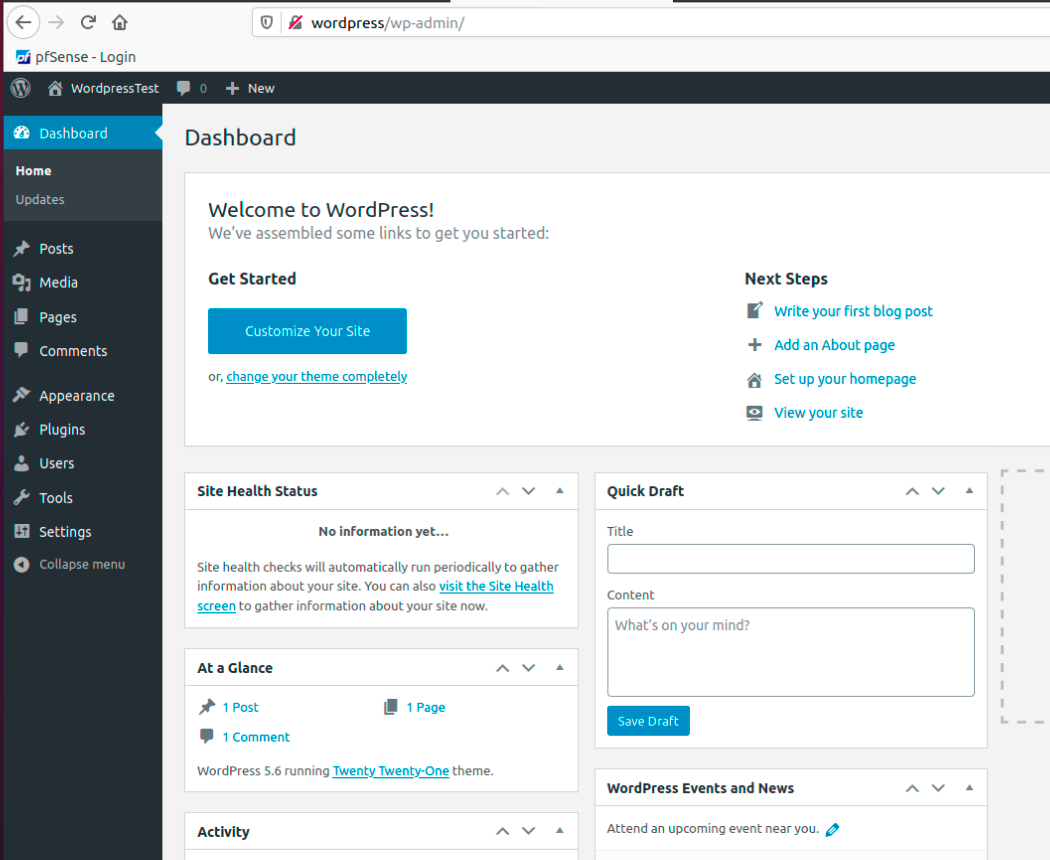
Task: Move Site Health Status panel down
Action: [529, 492]
